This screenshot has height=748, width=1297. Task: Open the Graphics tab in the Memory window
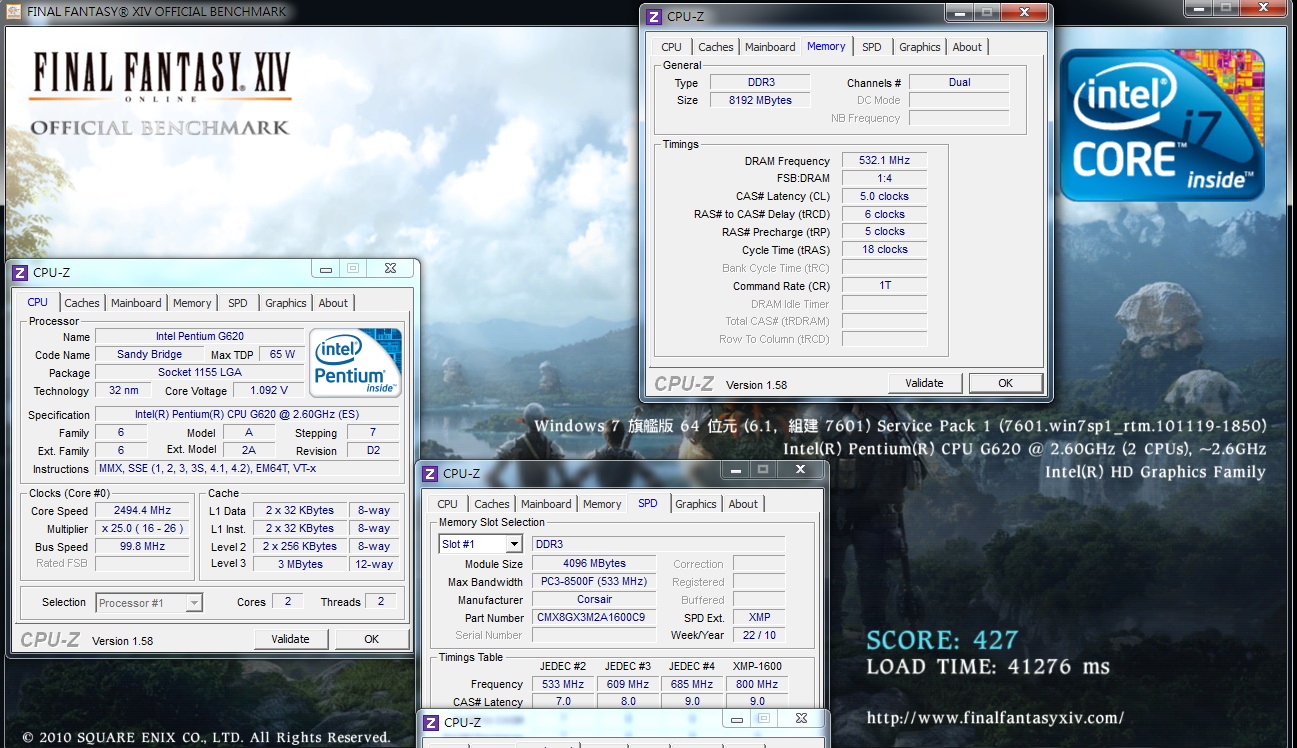(920, 47)
